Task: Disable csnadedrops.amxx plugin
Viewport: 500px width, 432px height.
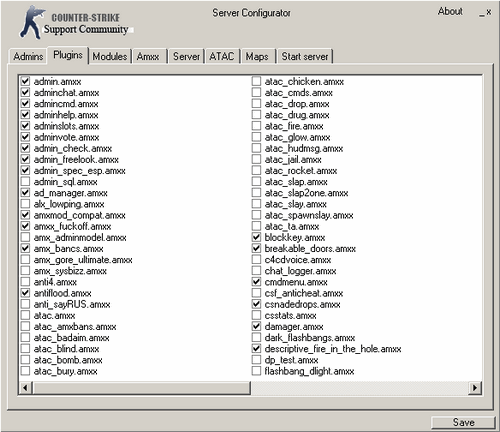Action: pyautogui.click(x=256, y=304)
